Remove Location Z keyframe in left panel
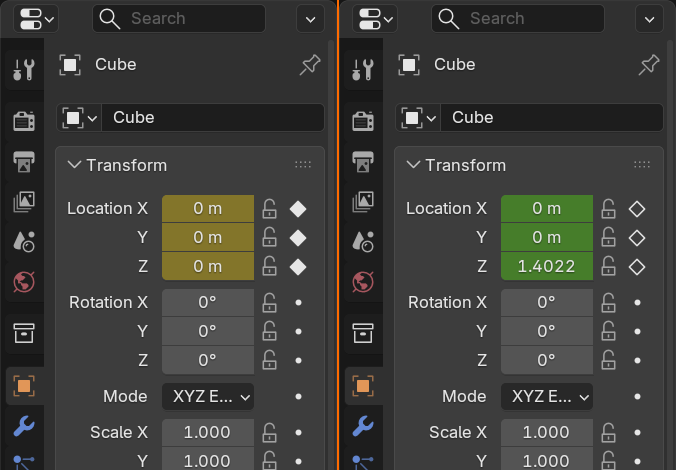 tap(298, 267)
